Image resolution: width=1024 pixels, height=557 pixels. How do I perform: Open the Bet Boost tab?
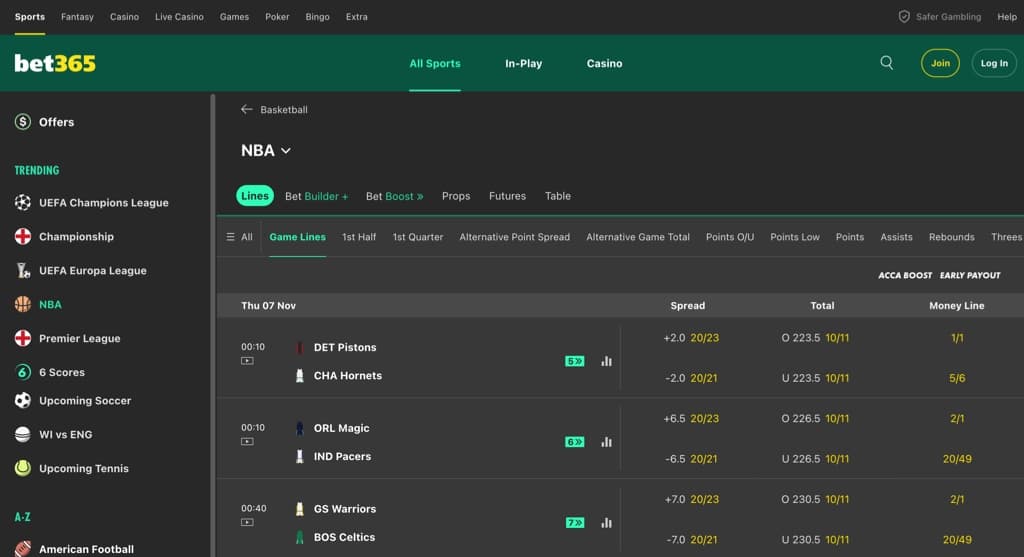pos(394,196)
